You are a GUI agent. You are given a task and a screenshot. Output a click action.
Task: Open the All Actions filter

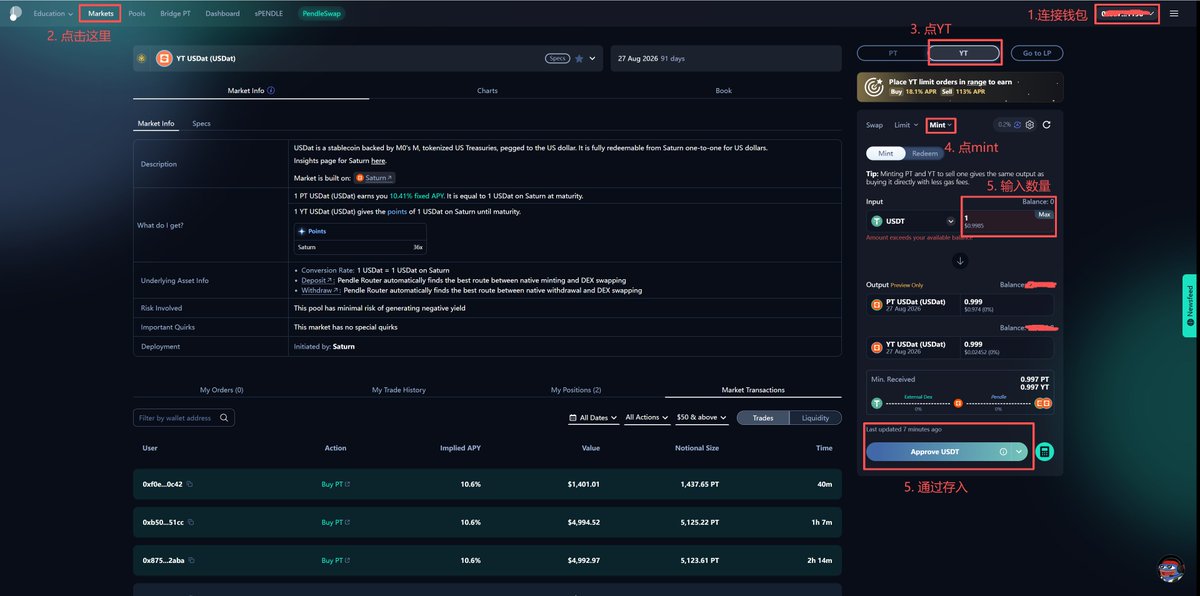click(x=647, y=417)
